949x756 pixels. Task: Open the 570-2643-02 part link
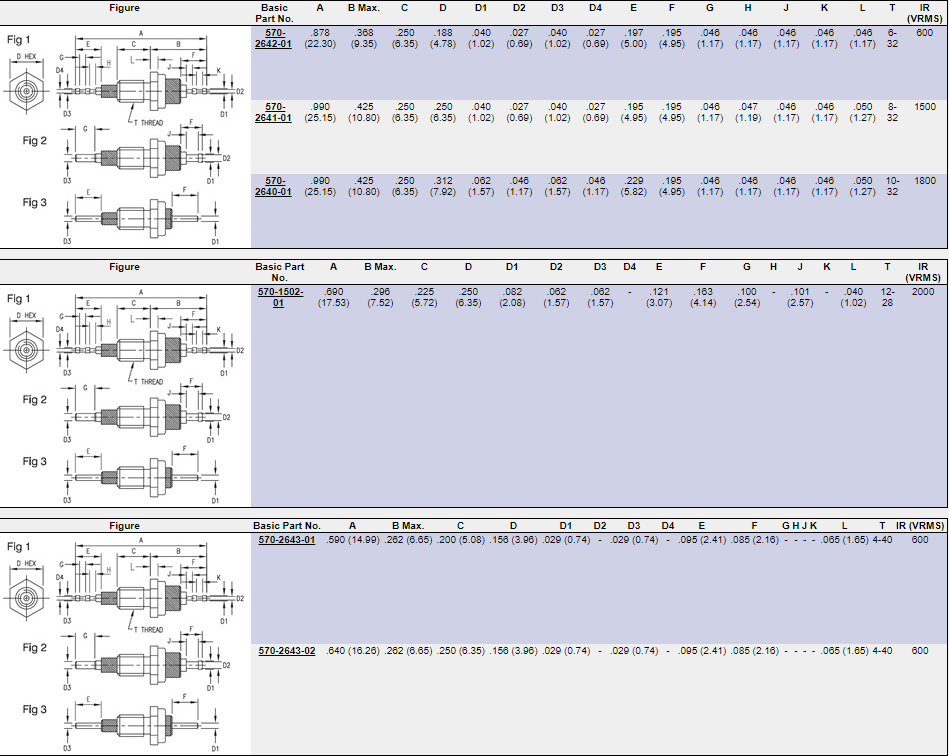(x=287, y=651)
